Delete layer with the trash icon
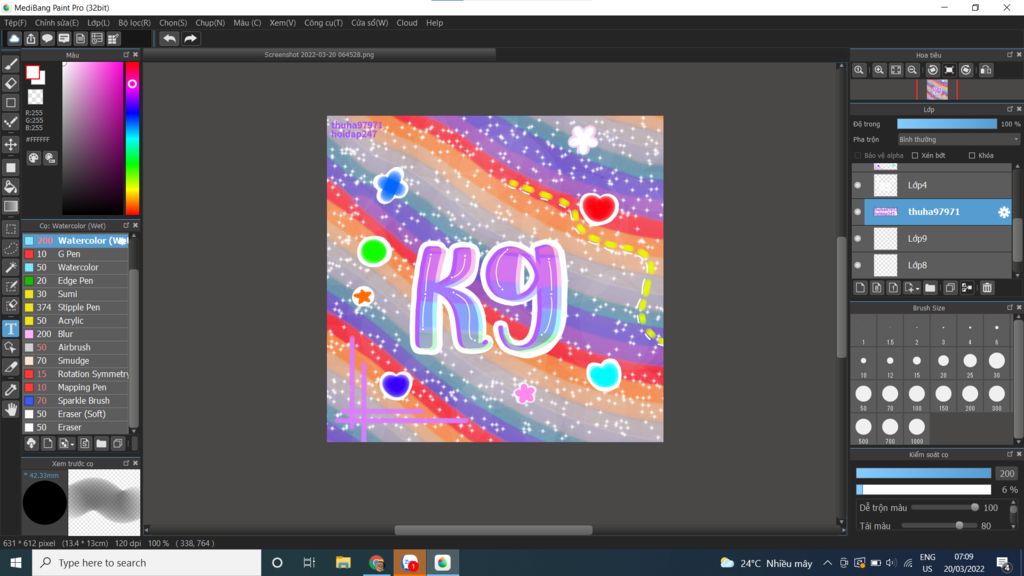 pyautogui.click(x=987, y=288)
